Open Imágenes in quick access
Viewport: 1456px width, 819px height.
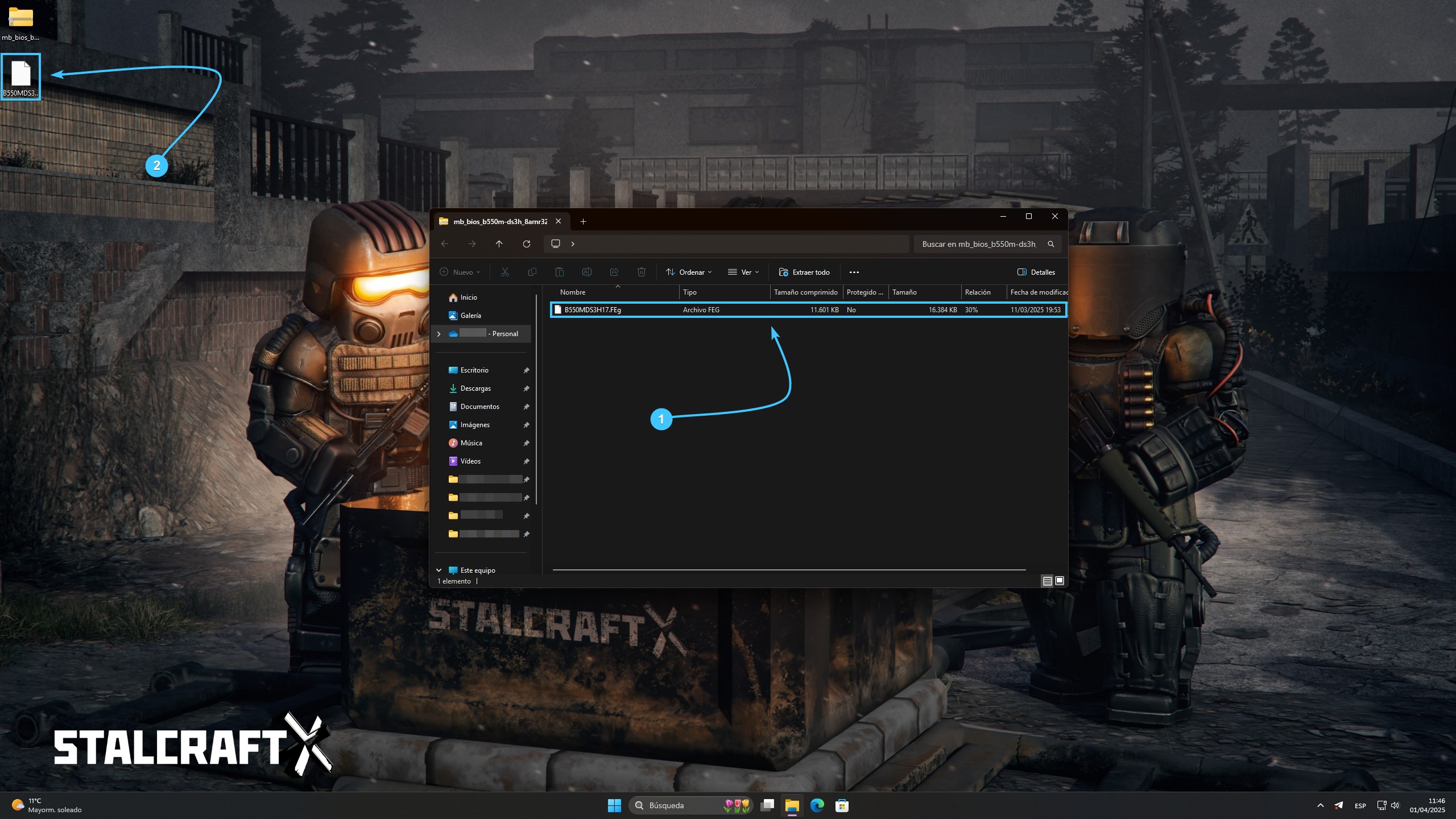(475, 425)
